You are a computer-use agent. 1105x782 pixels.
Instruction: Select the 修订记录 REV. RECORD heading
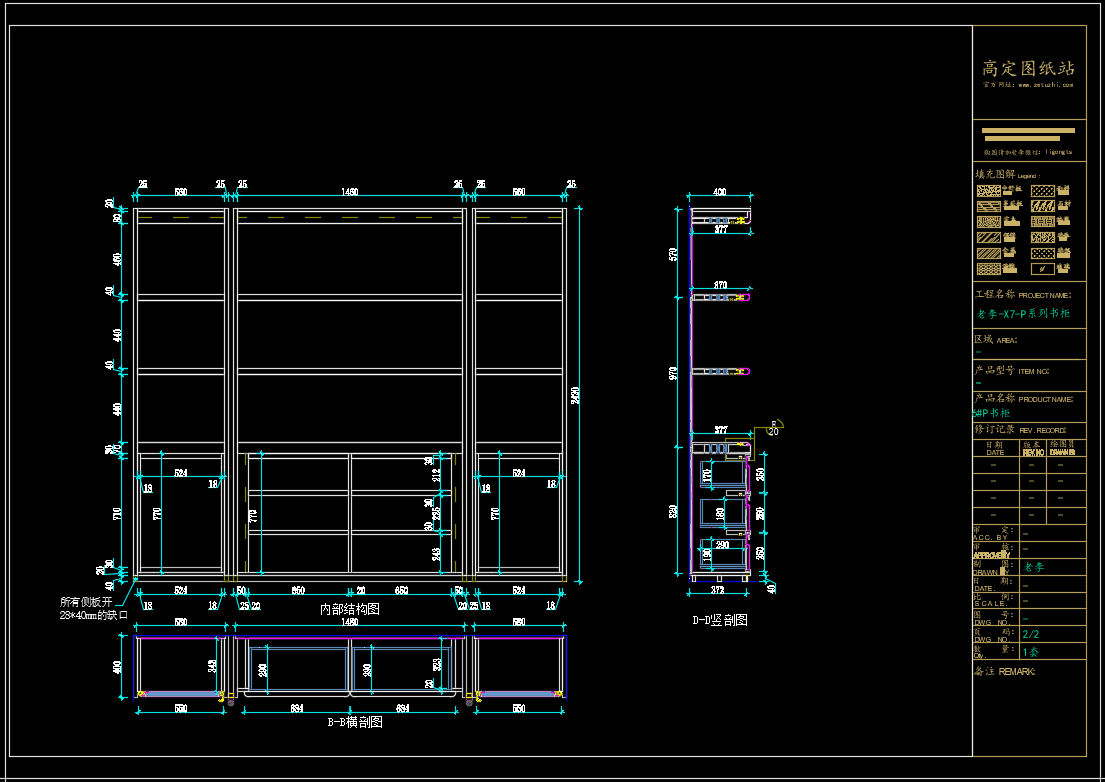[x=1020, y=429]
